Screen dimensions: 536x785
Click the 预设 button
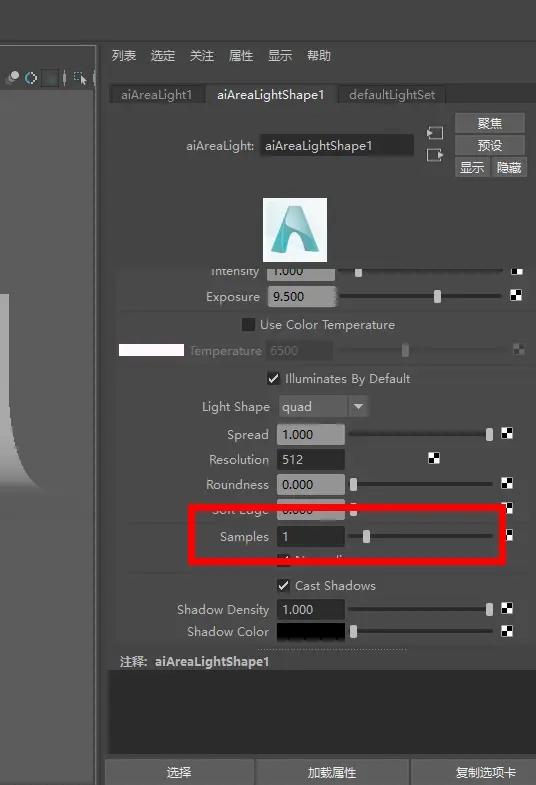[x=490, y=145]
